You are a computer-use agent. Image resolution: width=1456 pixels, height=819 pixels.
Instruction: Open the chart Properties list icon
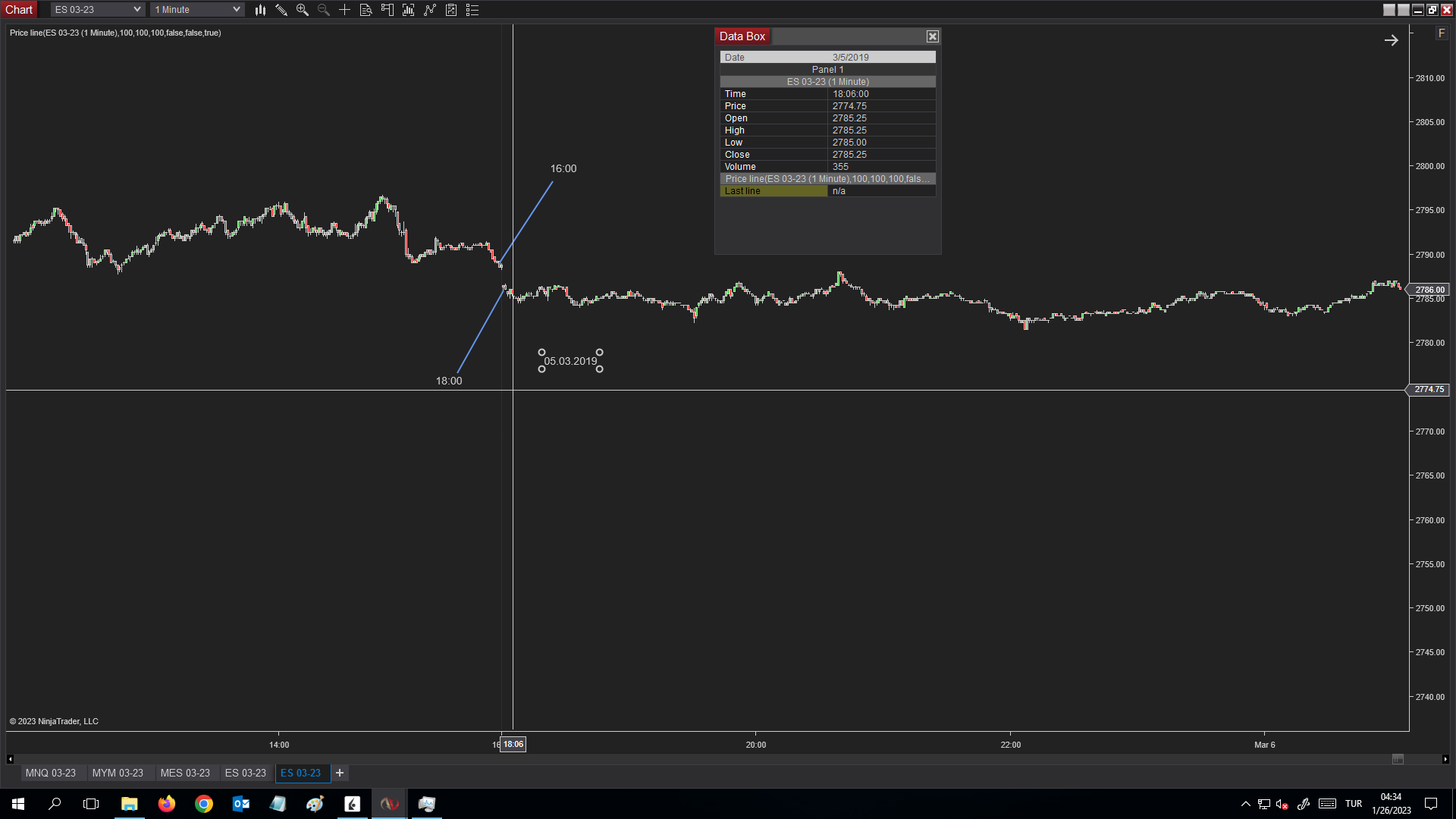[472, 10]
